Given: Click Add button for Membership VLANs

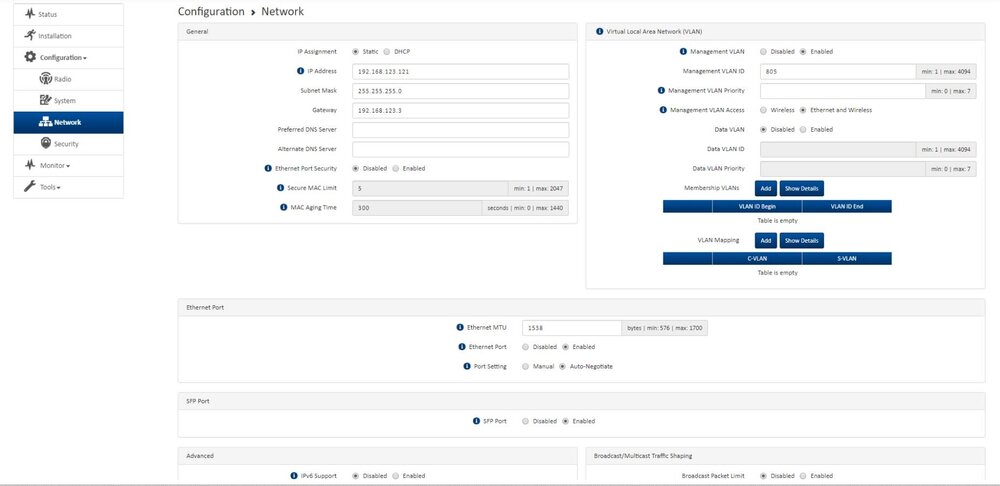Looking at the screenshot, I should pyautogui.click(x=765, y=188).
